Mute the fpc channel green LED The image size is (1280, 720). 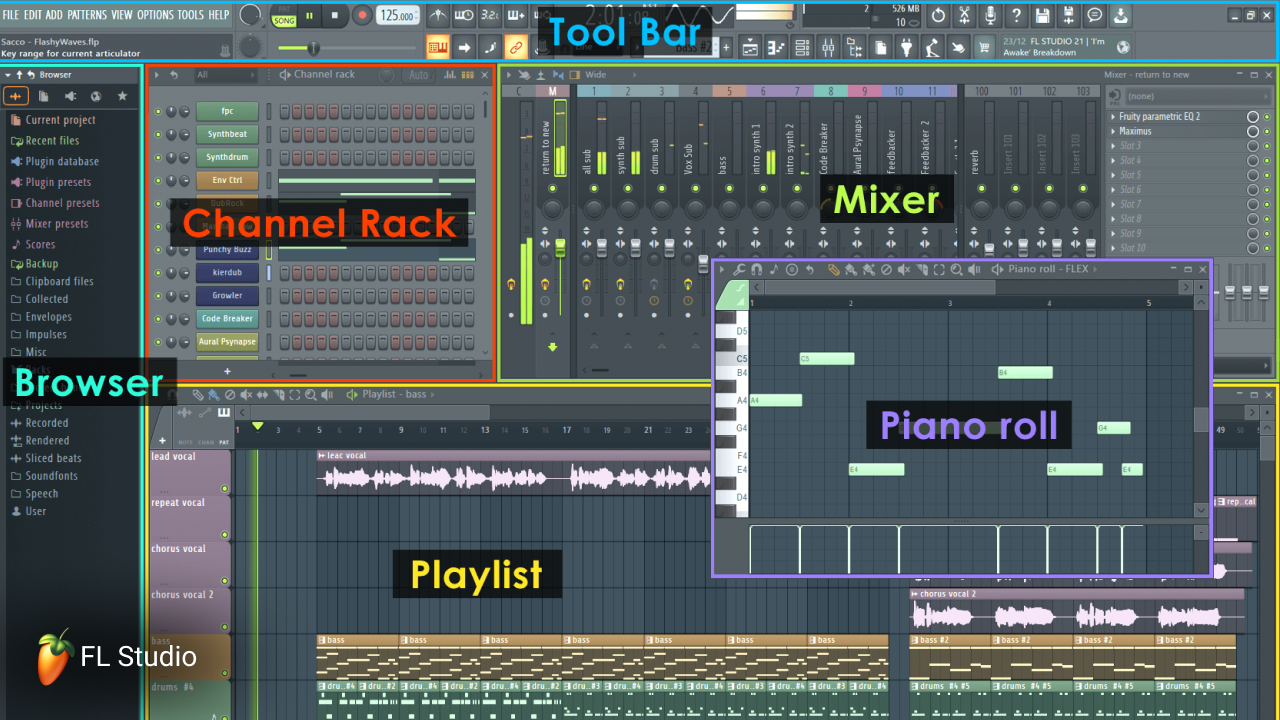(157, 111)
